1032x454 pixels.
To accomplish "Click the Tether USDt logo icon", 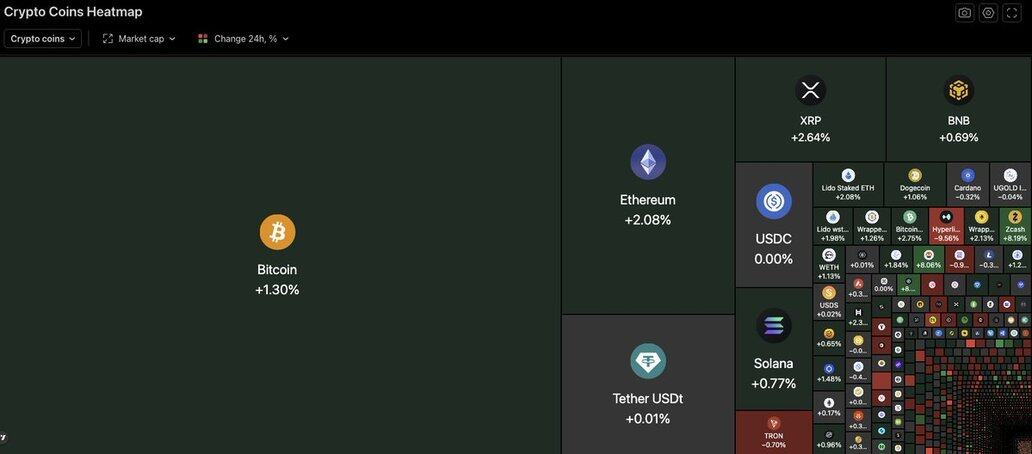I will [648, 361].
